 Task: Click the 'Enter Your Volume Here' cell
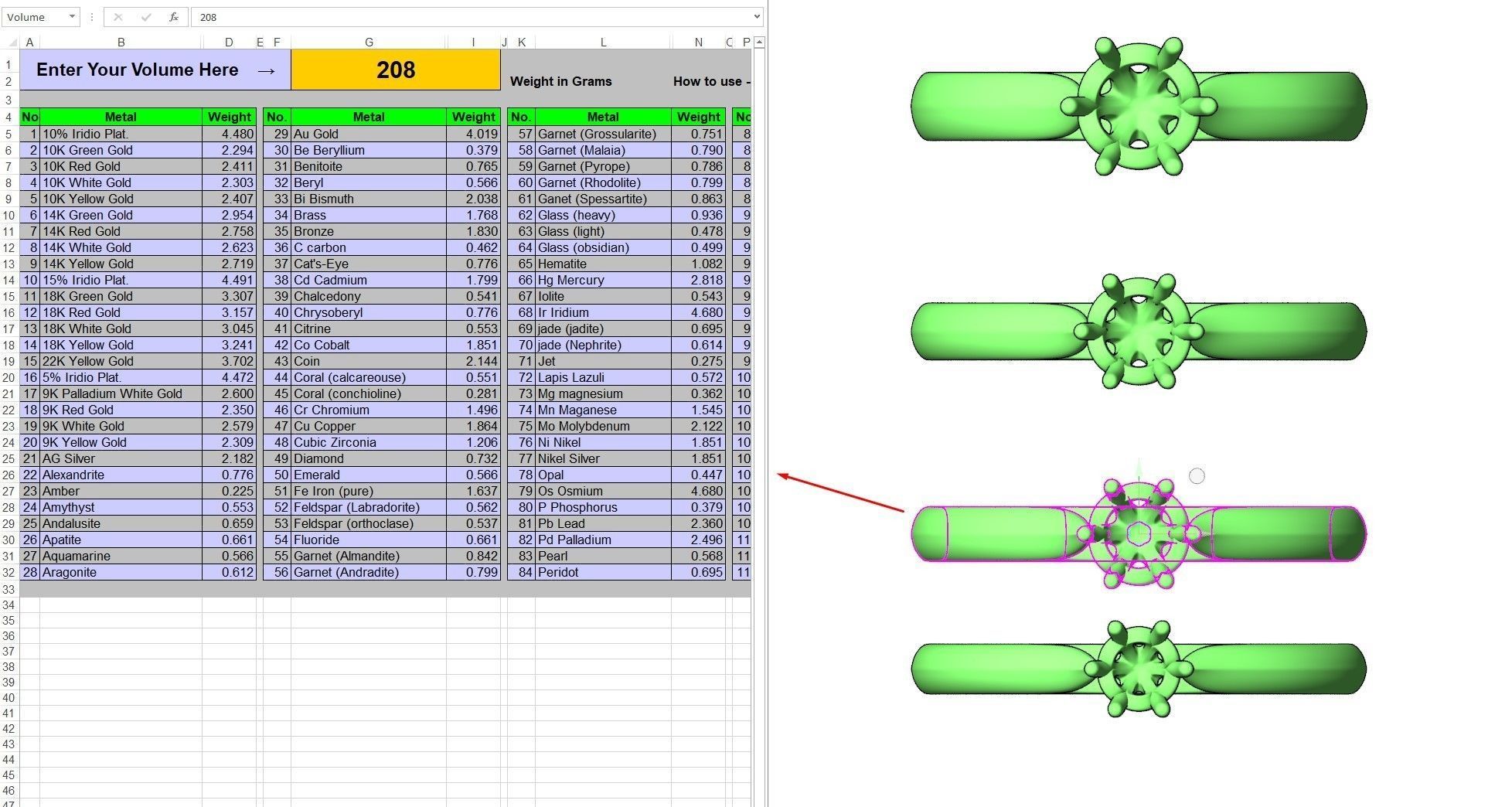click(x=155, y=70)
